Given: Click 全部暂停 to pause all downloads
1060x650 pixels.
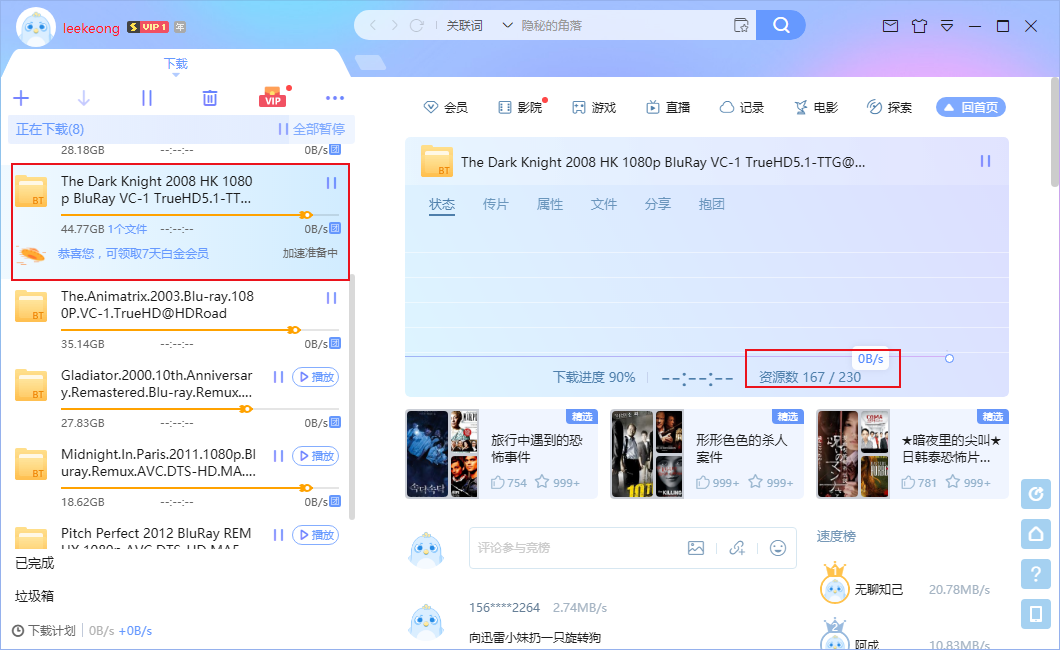Looking at the screenshot, I should pyautogui.click(x=319, y=128).
